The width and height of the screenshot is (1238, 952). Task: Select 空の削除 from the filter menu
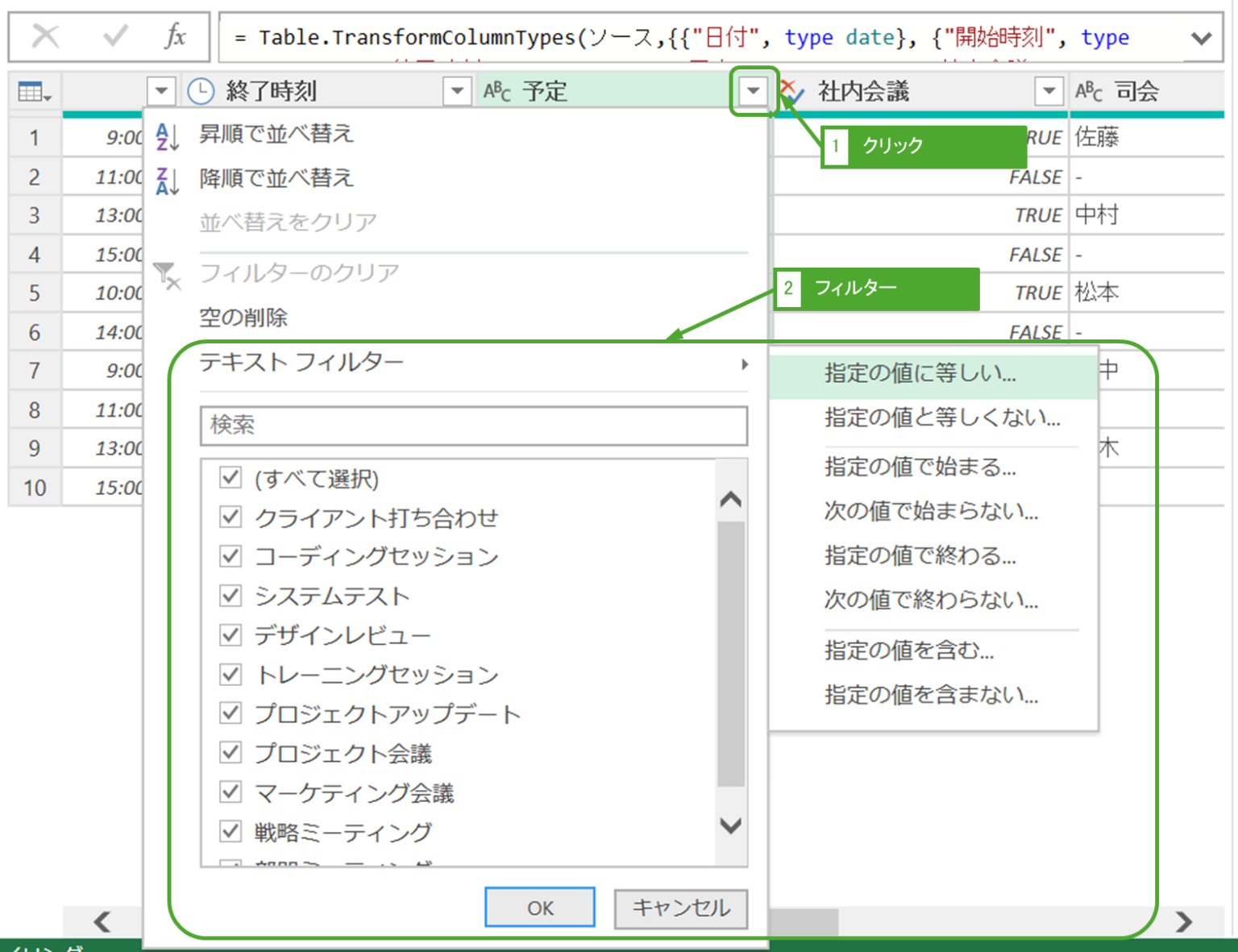[243, 318]
